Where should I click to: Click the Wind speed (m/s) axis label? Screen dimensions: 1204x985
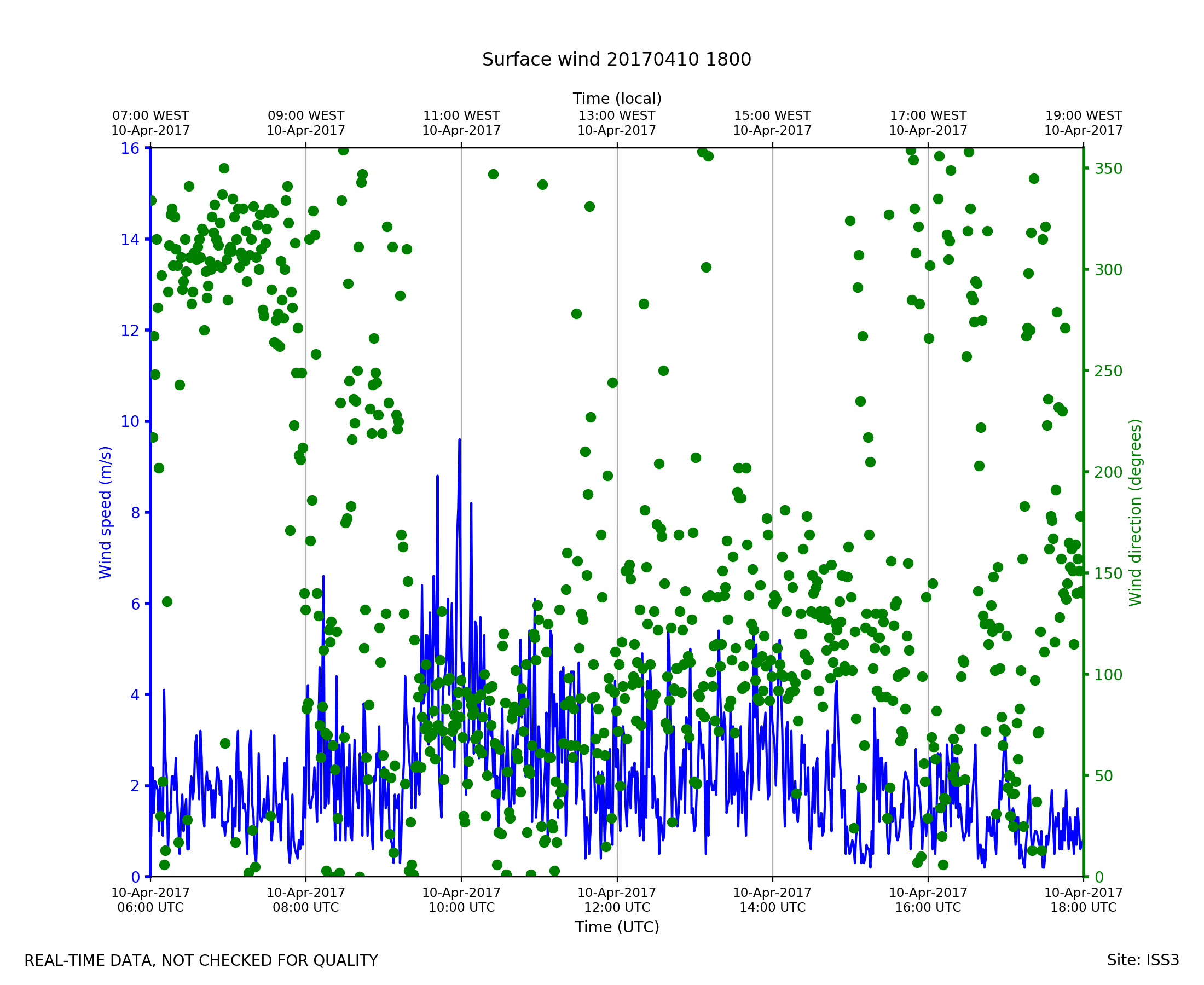(106, 512)
